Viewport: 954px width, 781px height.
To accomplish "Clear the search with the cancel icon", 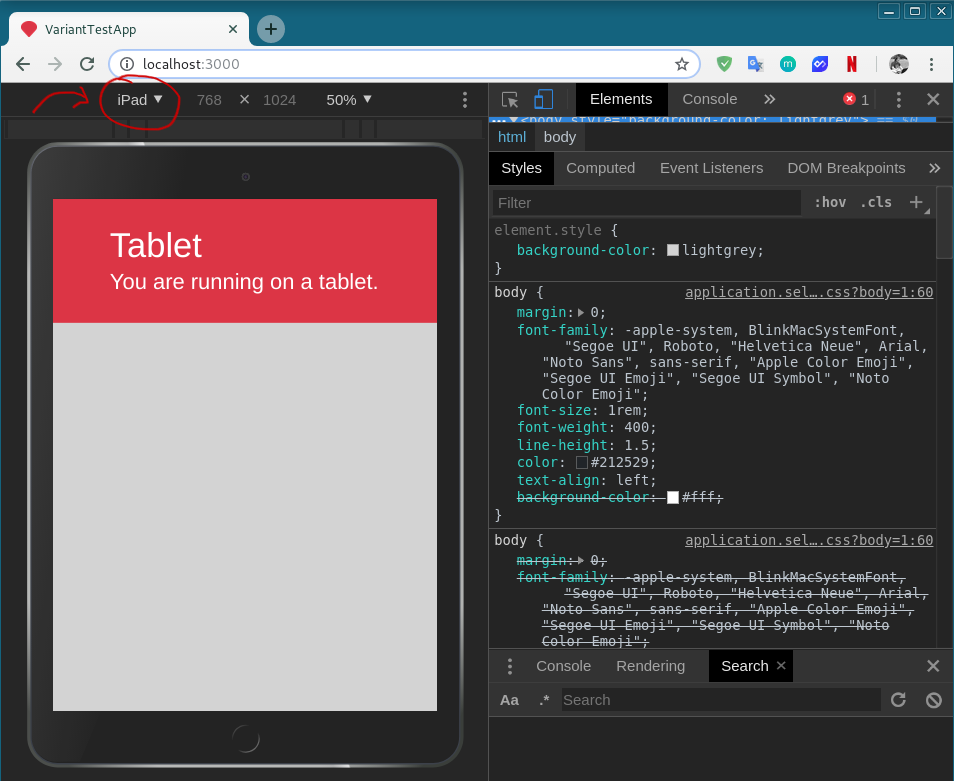I will click(933, 700).
